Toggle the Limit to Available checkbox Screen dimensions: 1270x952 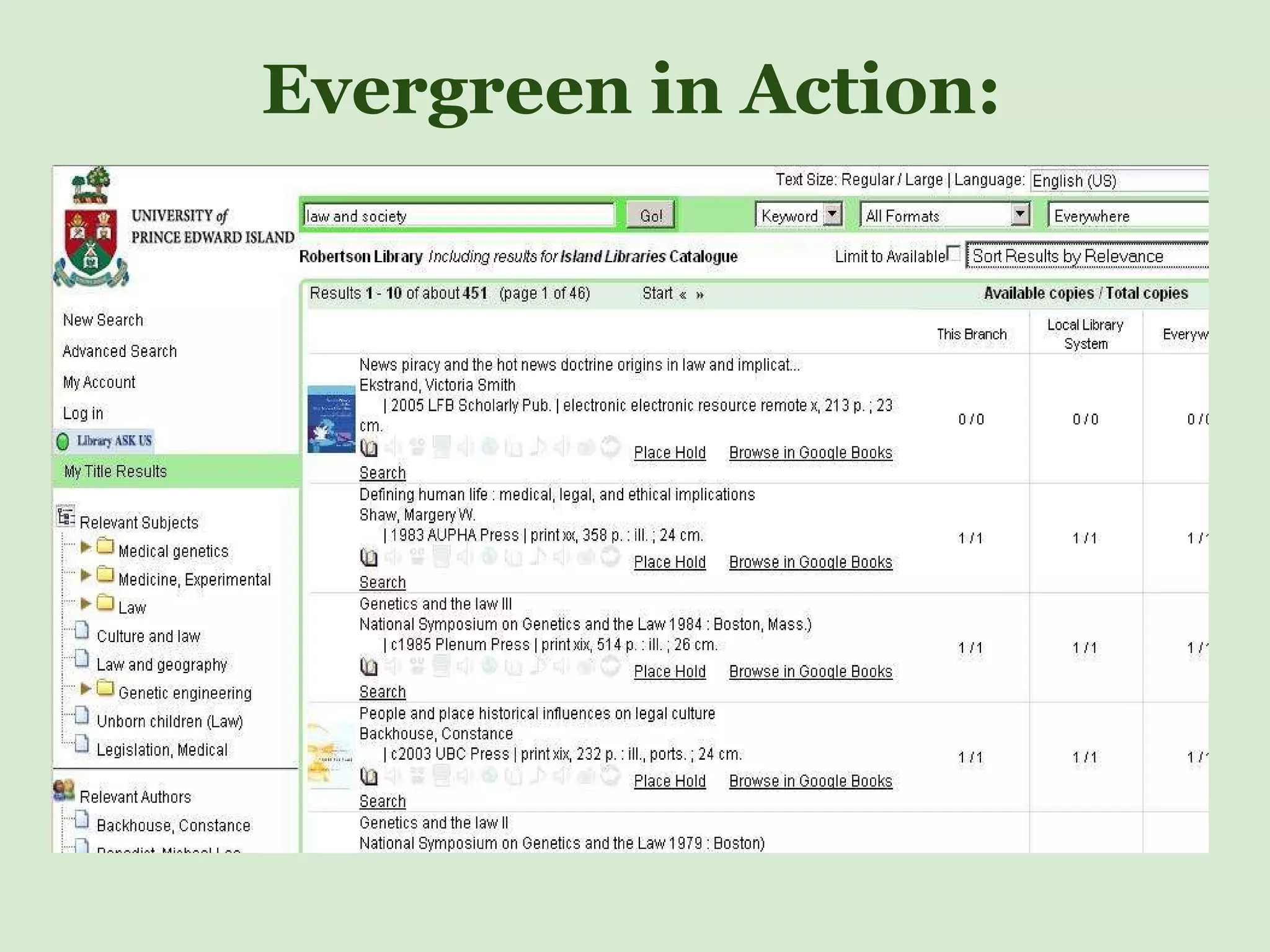954,253
